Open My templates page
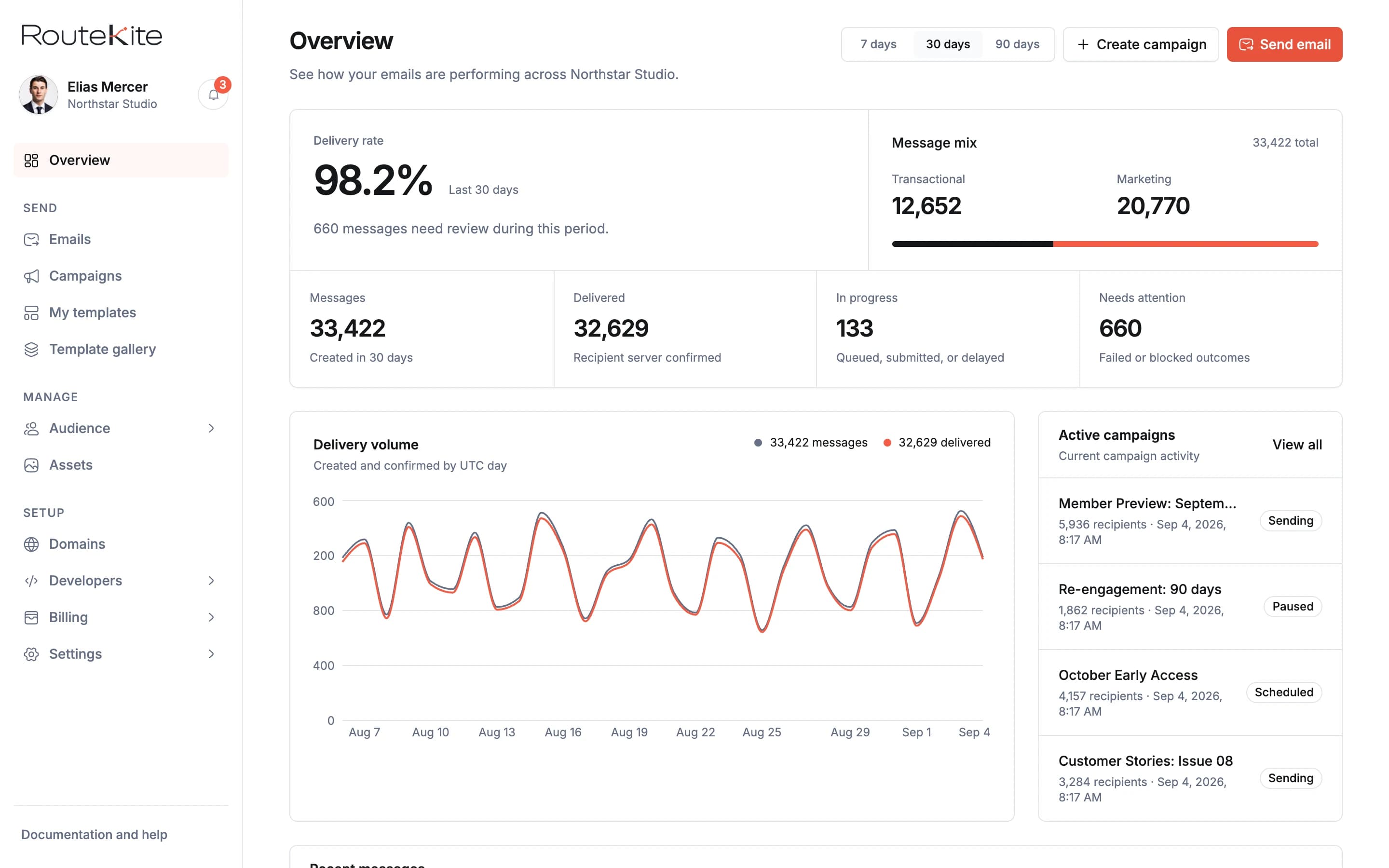 tap(121, 313)
